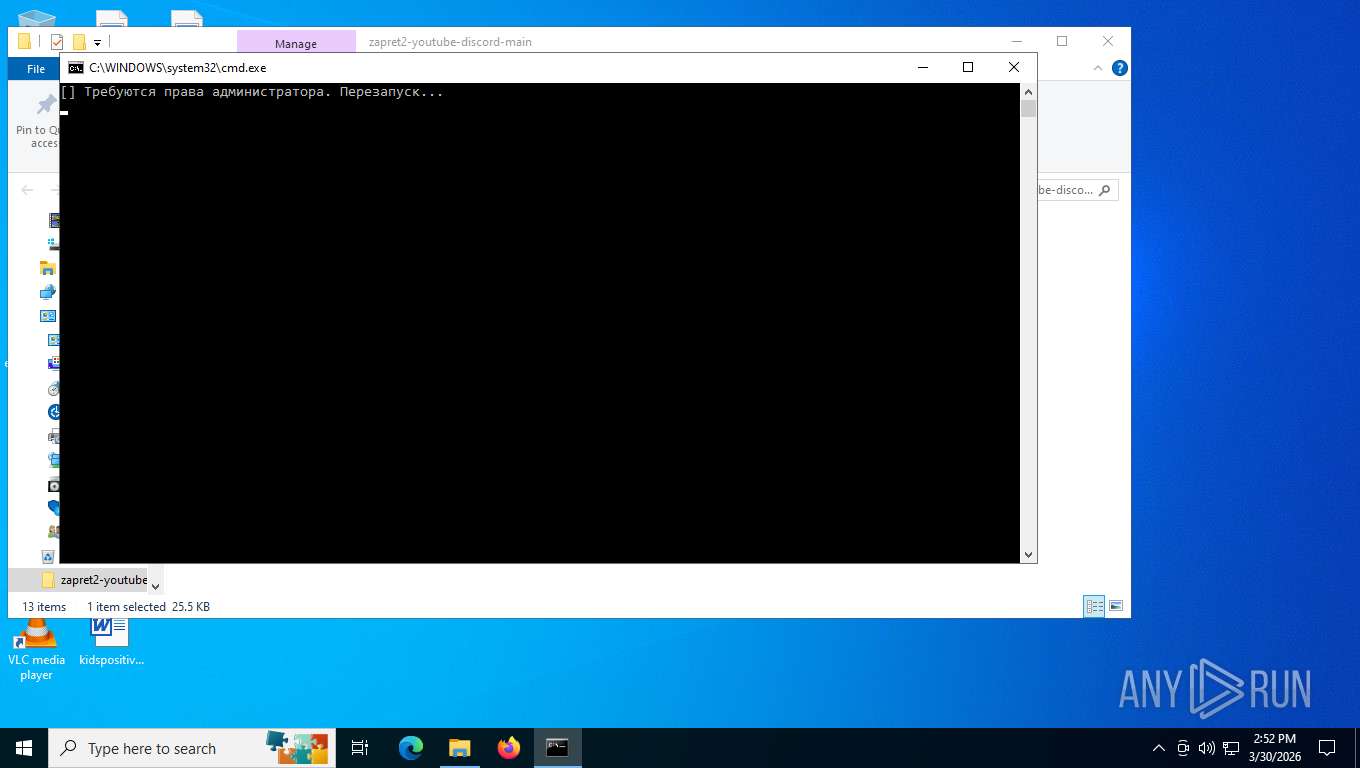Click the Properties checkmark icon in Explorer toolbar

57,42
